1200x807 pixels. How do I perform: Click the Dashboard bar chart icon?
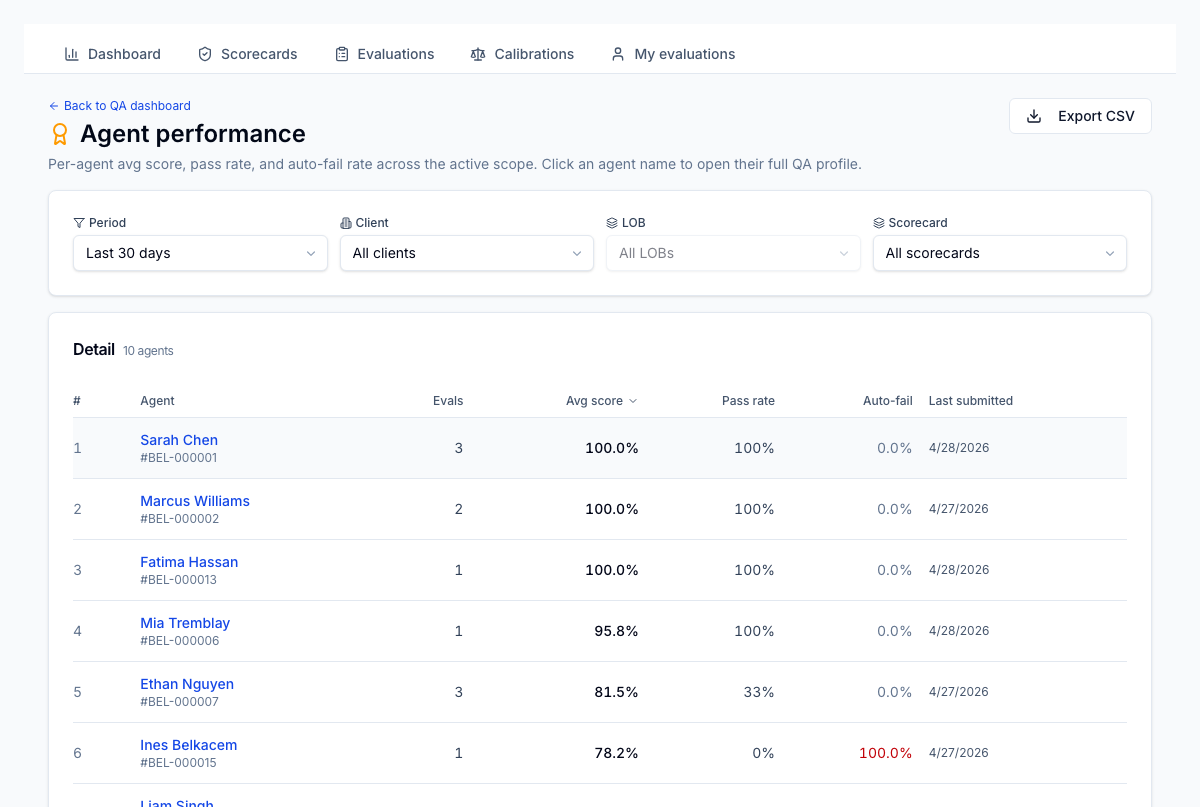coord(72,54)
